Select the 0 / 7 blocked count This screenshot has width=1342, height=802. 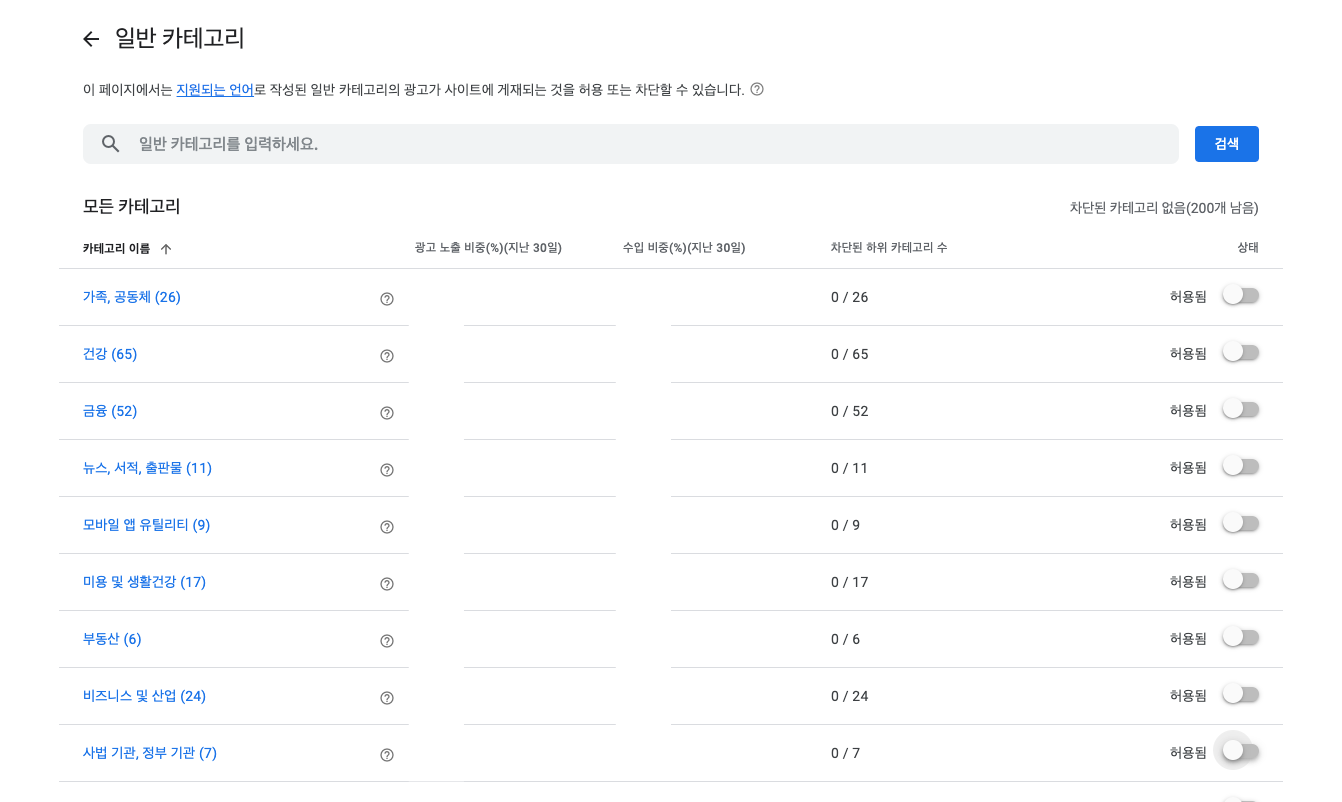coord(846,754)
